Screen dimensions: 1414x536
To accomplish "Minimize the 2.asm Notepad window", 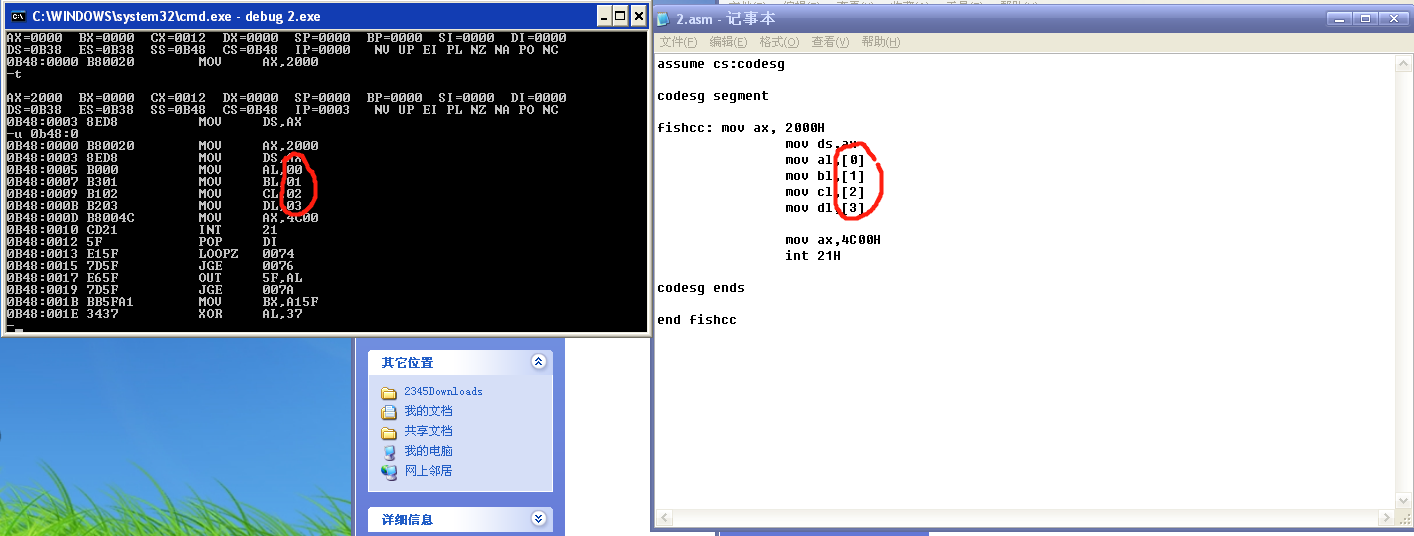I will coord(1341,18).
